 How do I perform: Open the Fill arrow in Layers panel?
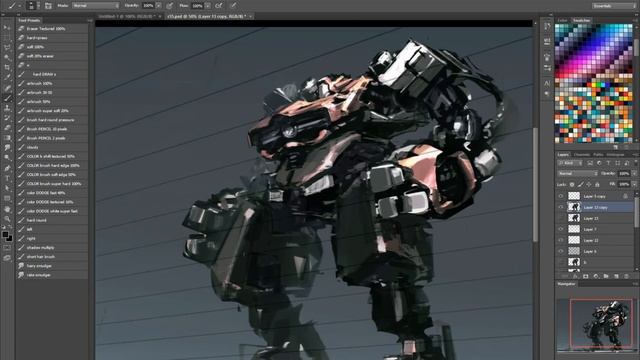tap(634, 184)
